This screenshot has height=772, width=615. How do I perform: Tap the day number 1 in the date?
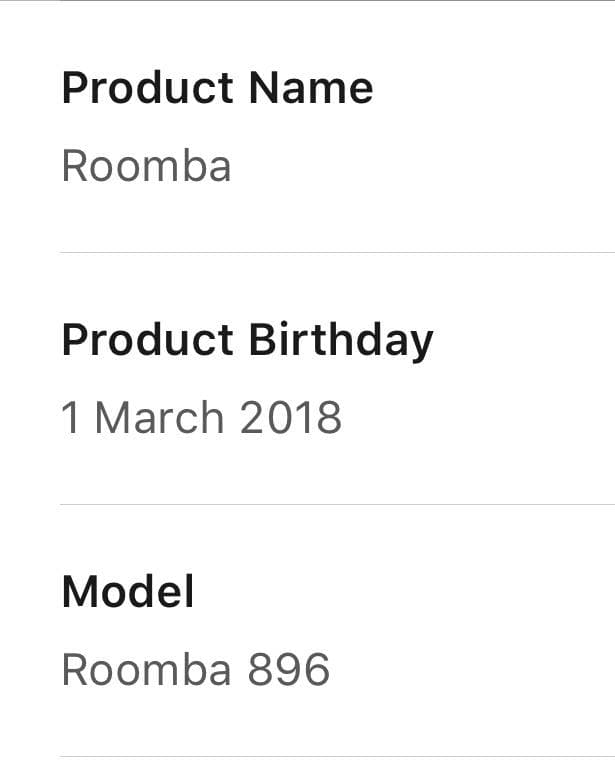(70, 418)
